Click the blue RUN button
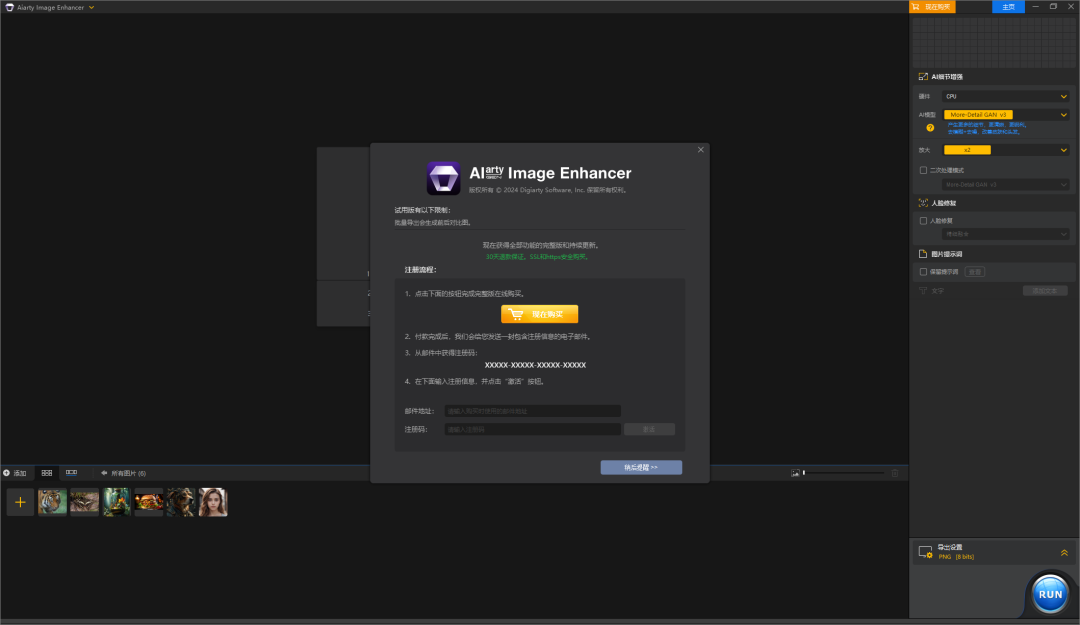This screenshot has width=1080, height=625. tap(1050, 593)
